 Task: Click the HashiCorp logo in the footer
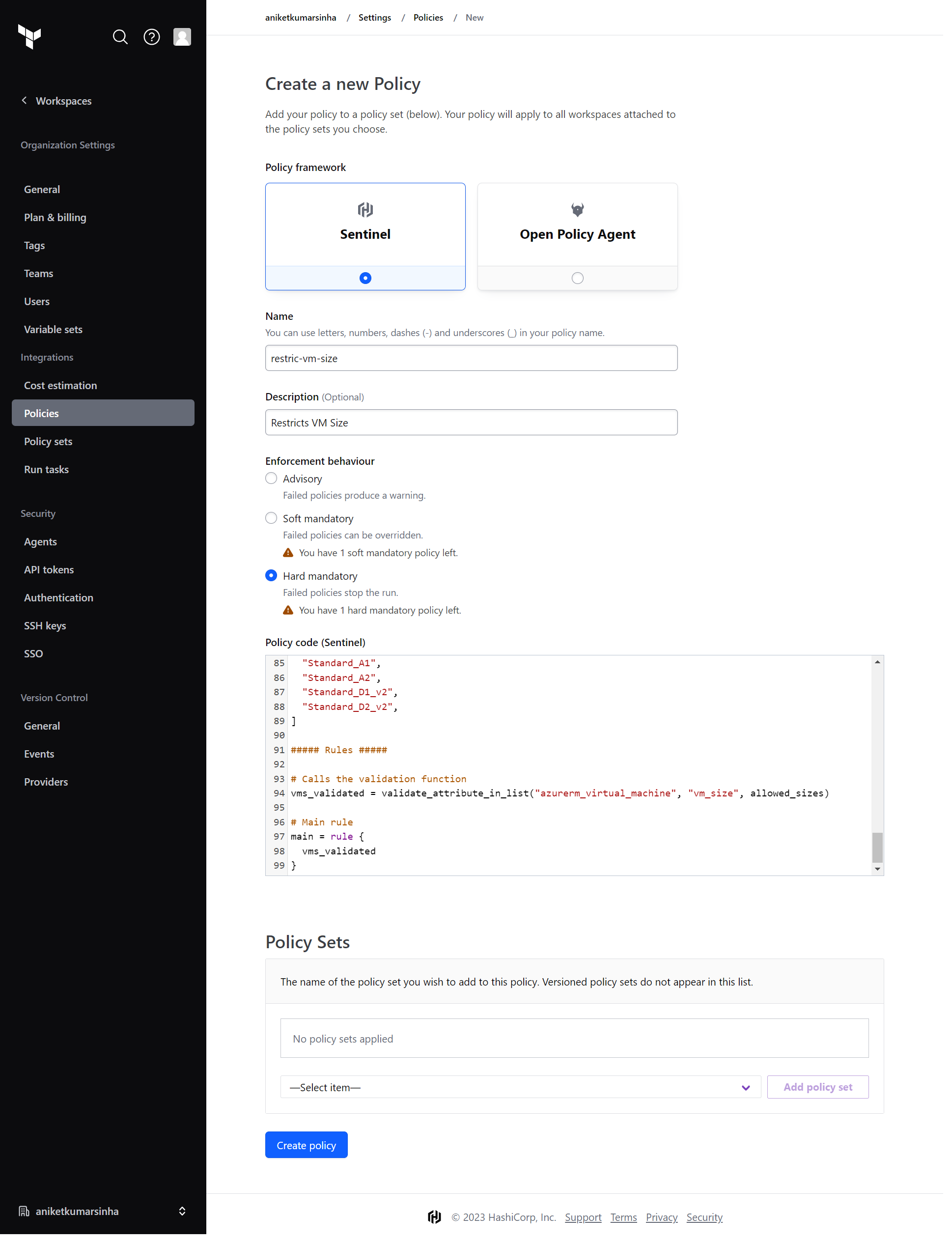pos(434,1217)
